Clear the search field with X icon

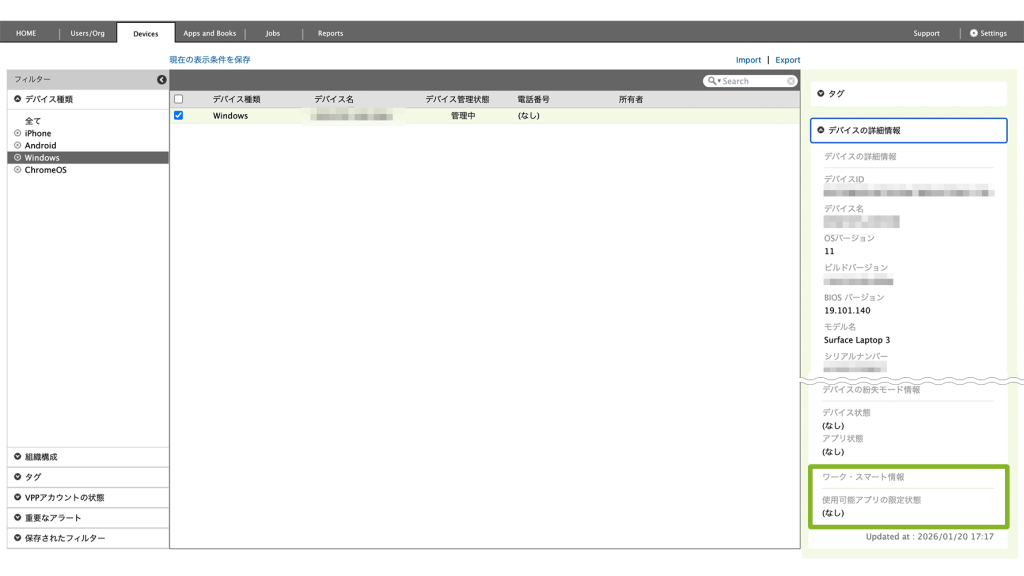[x=791, y=81]
